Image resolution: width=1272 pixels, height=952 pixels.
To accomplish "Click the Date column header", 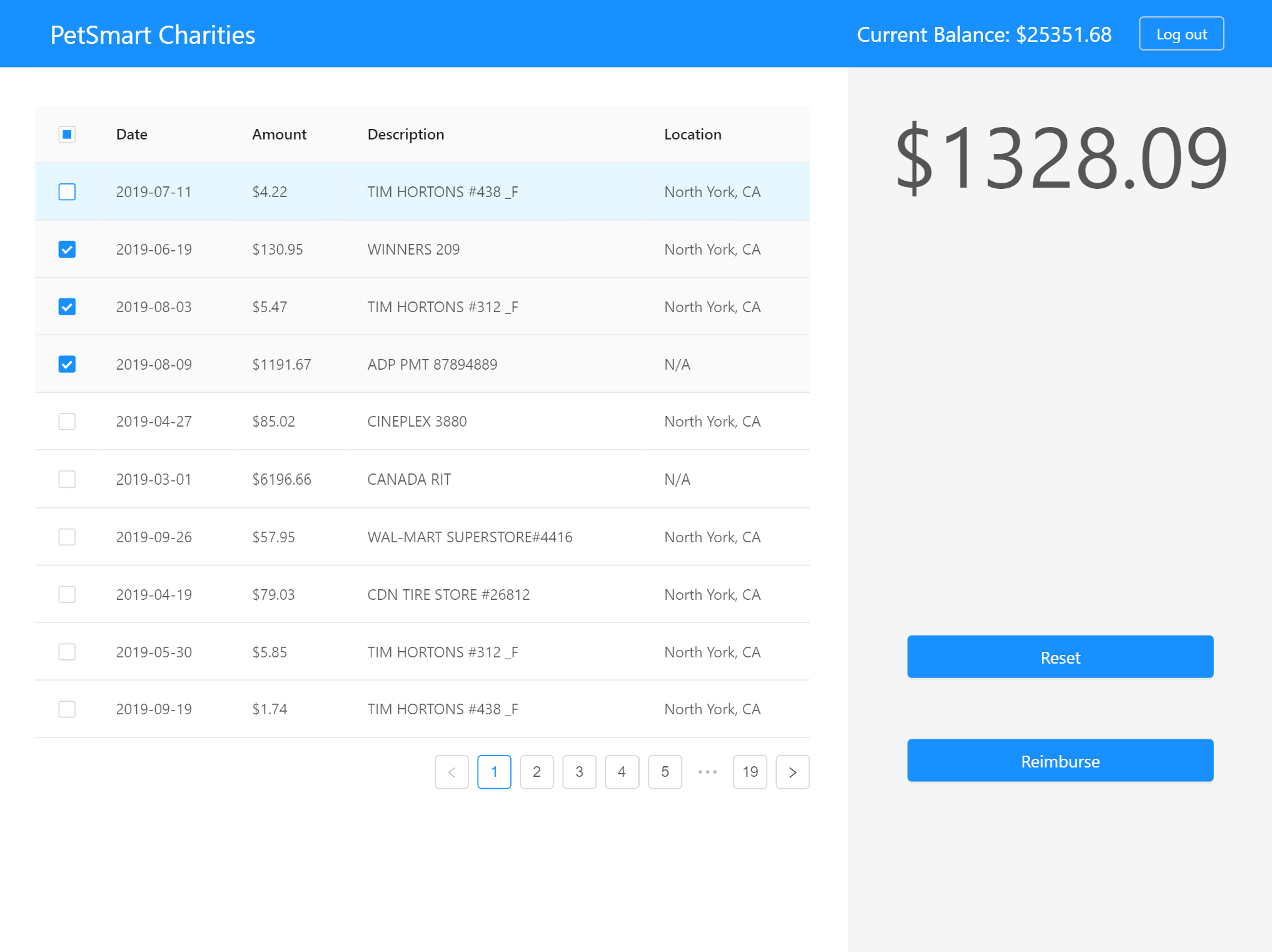I will (x=131, y=134).
